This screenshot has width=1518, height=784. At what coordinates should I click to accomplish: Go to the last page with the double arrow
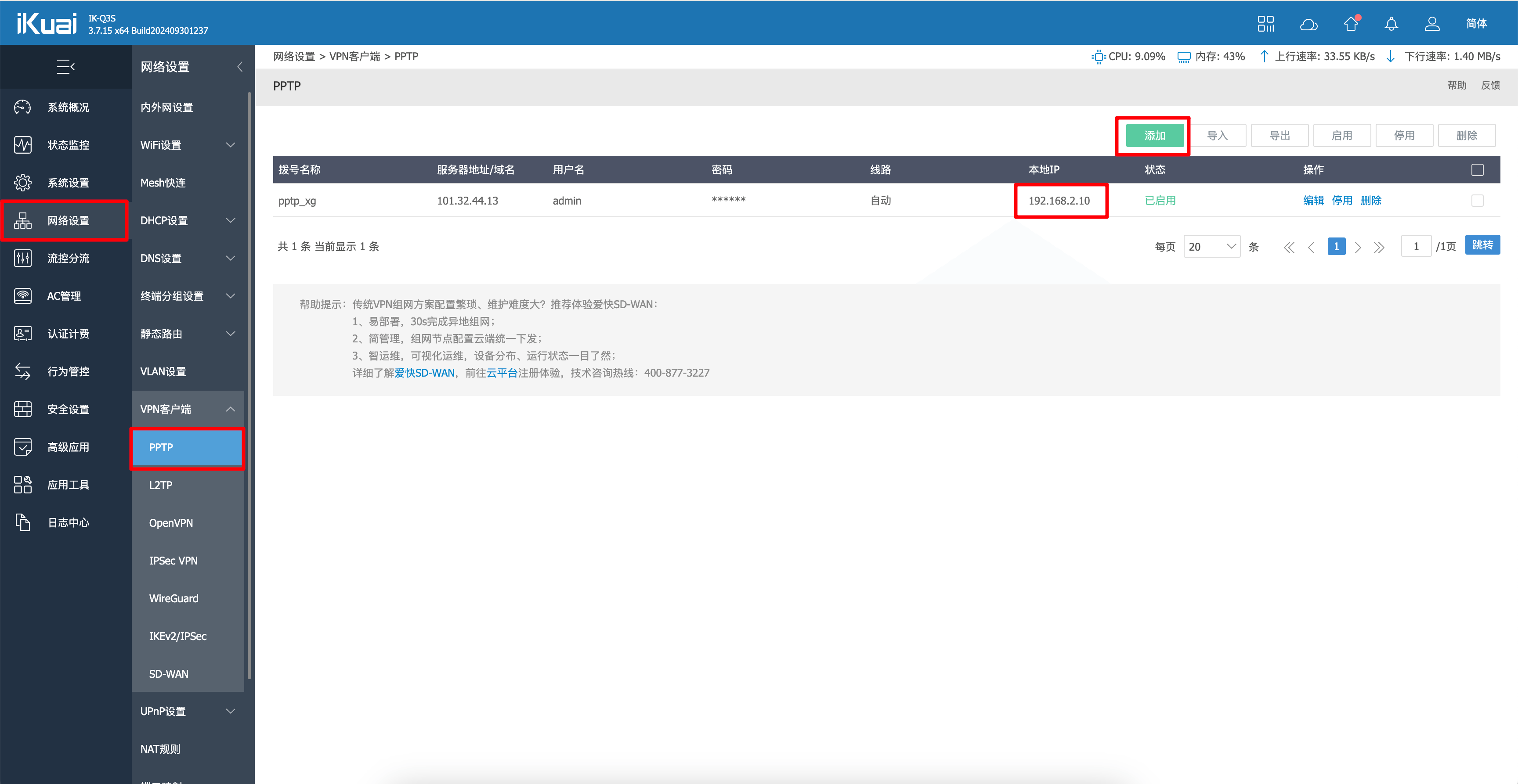pos(1379,248)
